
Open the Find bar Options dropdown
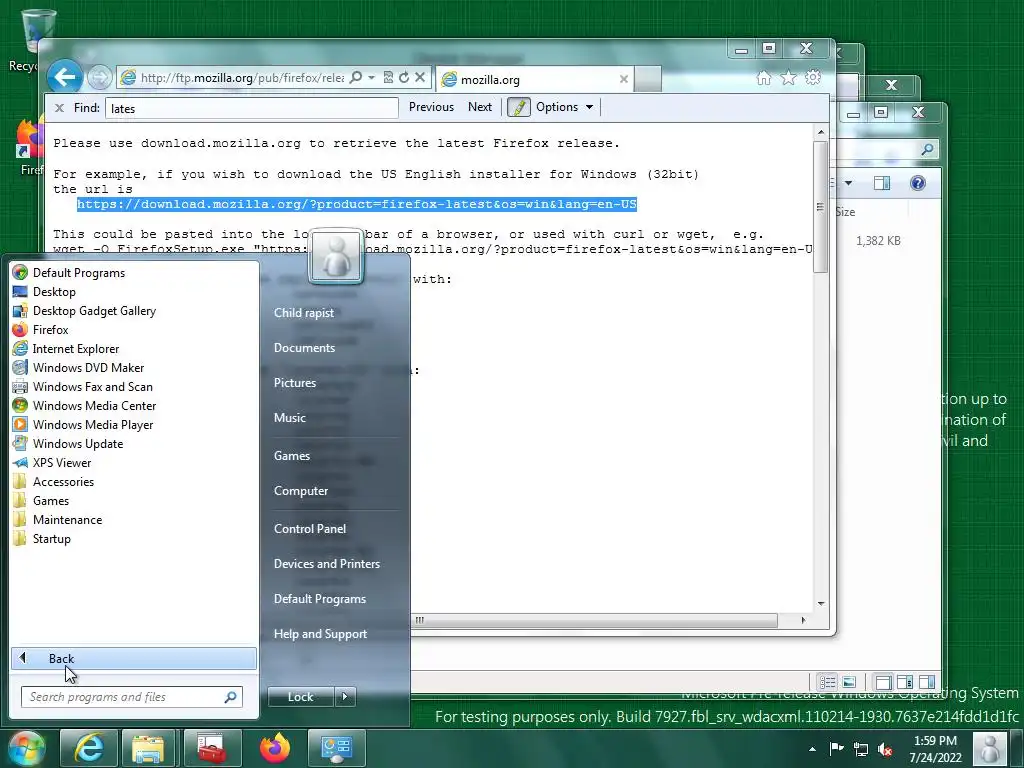click(564, 107)
